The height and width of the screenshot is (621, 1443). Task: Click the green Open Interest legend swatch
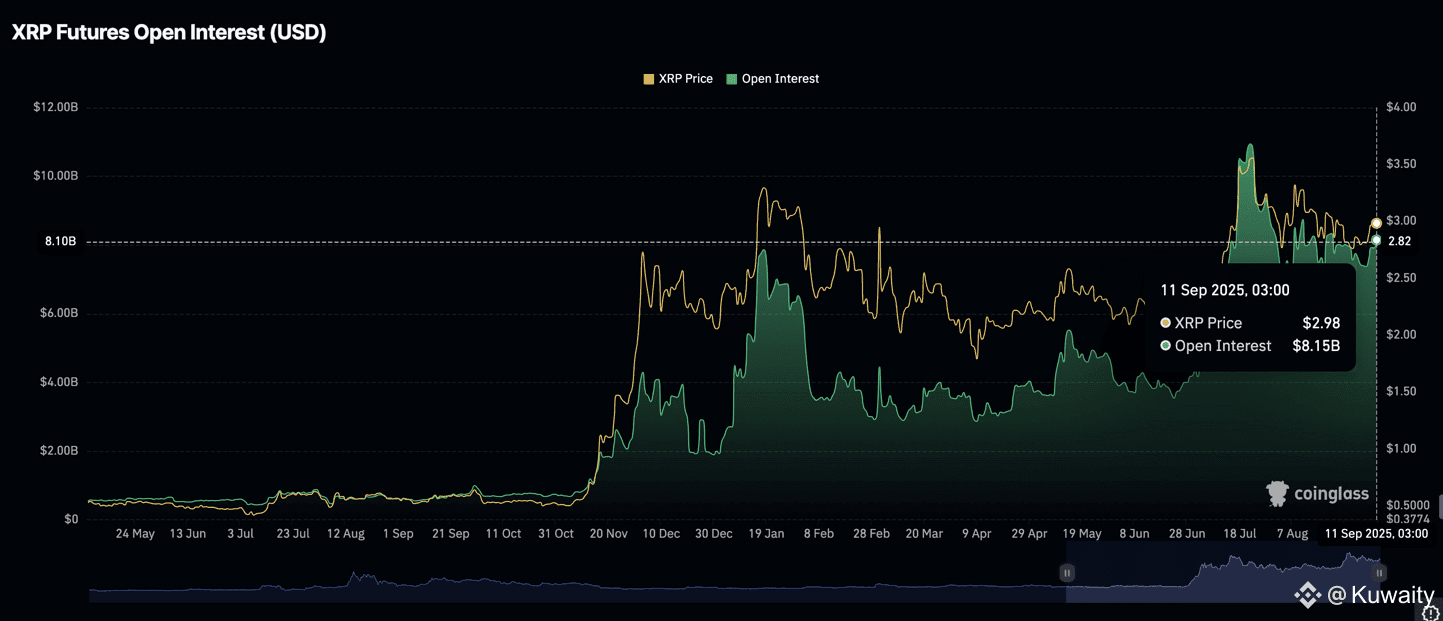pos(732,79)
